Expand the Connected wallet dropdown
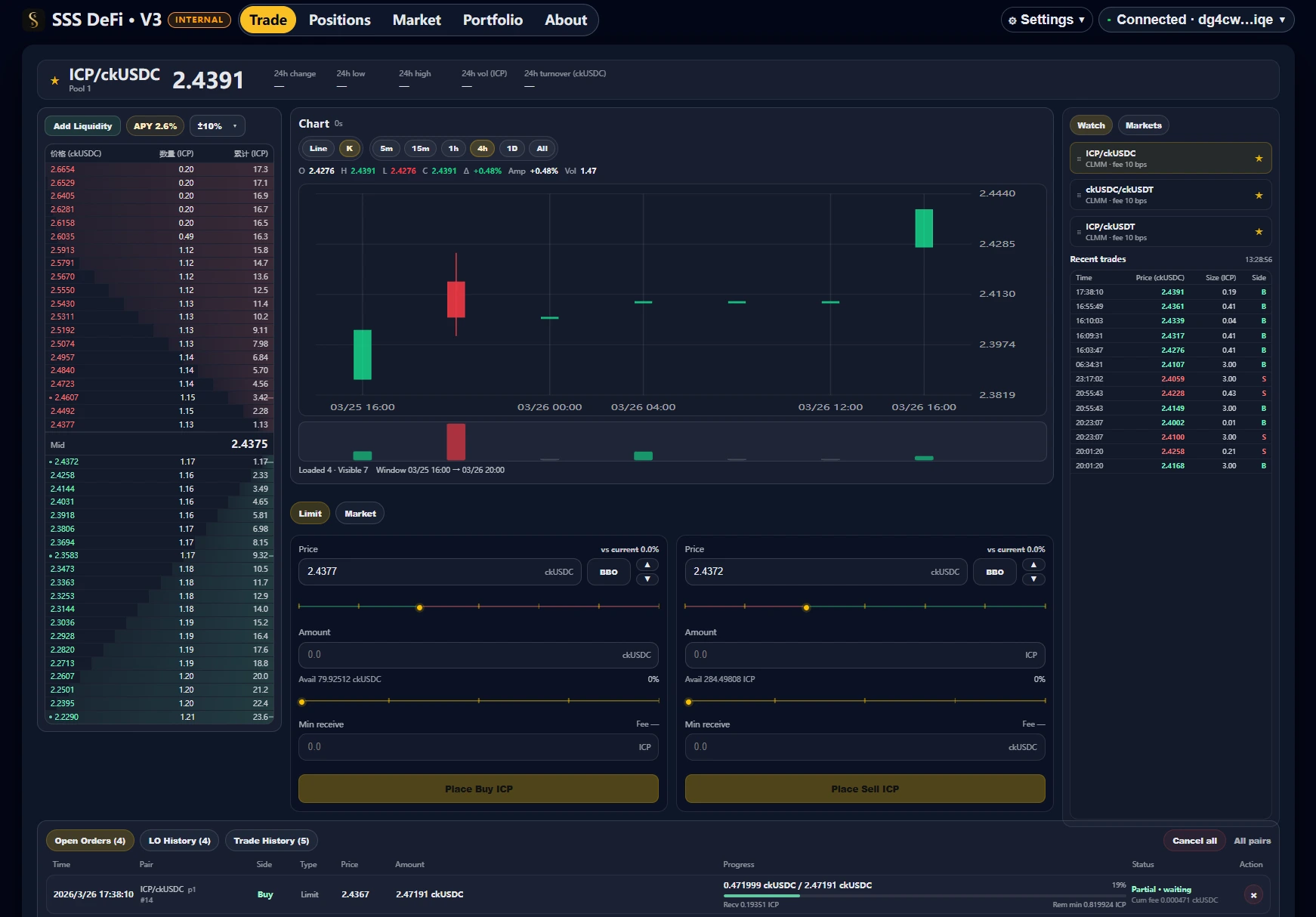The width and height of the screenshot is (1316, 917). coord(1196,20)
